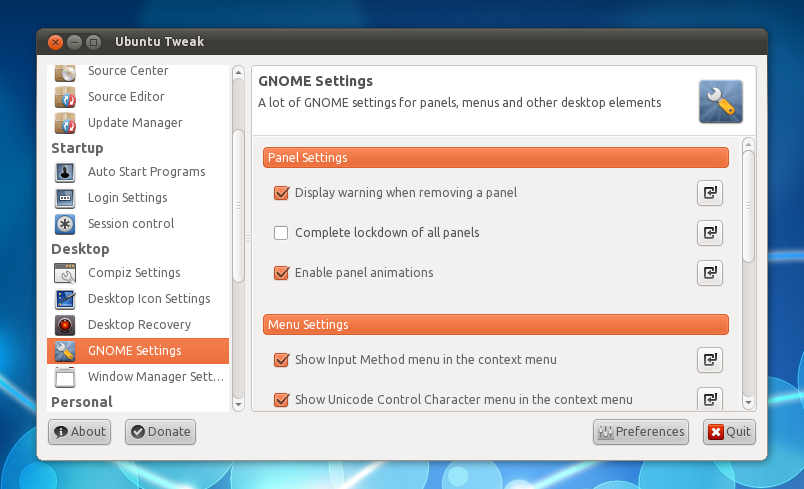Toggle 'Display warning when removing a panel' checkbox
The width and height of the screenshot is (804, 489).
click(x=281, y=193)
